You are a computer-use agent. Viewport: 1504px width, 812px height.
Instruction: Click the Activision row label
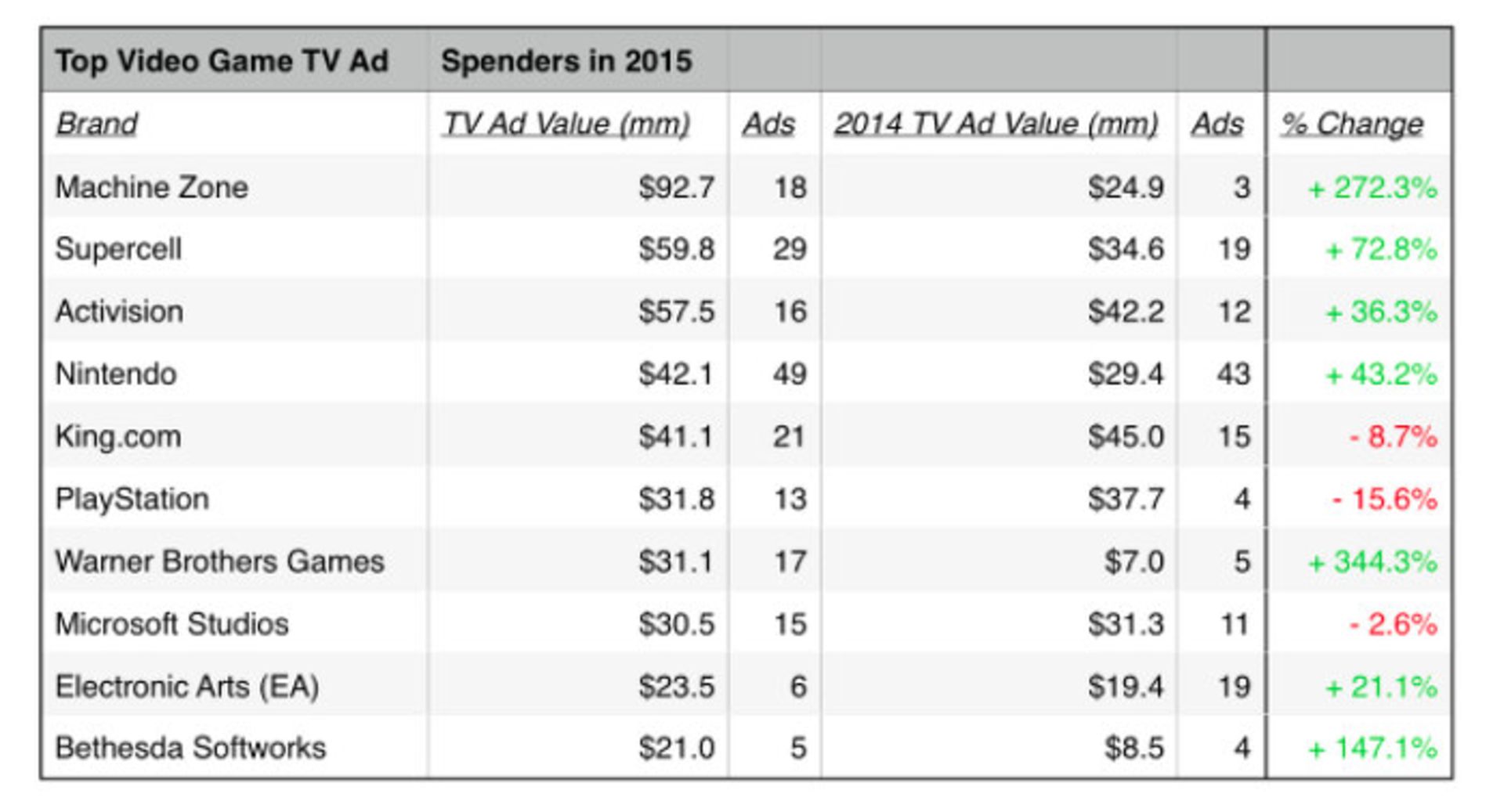(119, 312)
